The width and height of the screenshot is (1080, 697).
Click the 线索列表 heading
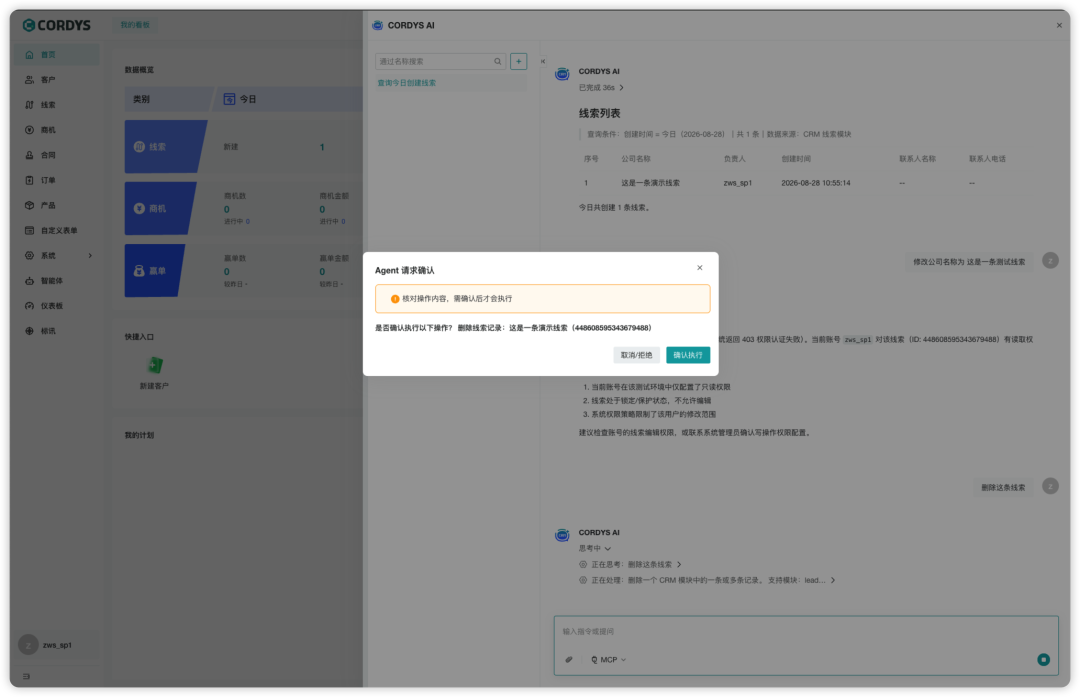[x=599, y=114]
